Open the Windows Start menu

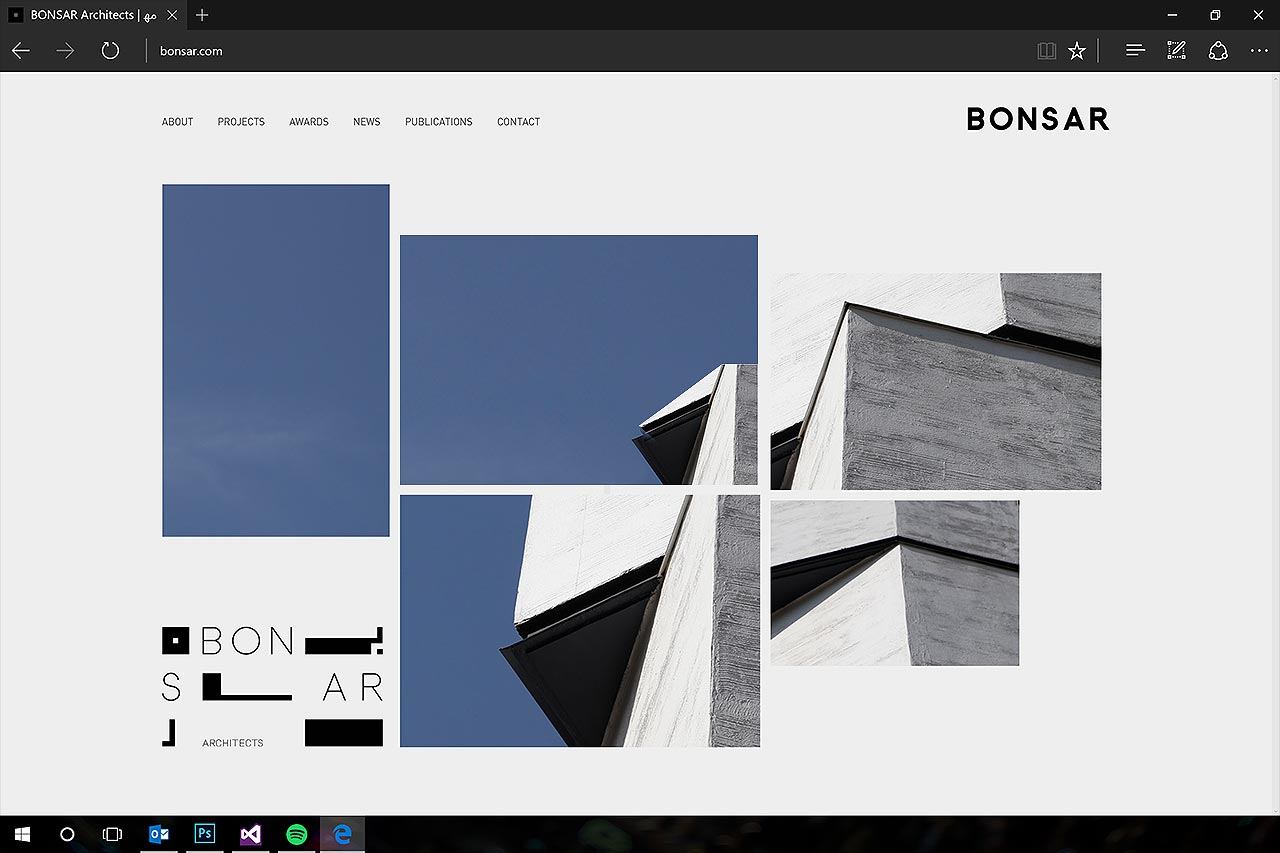22,834
